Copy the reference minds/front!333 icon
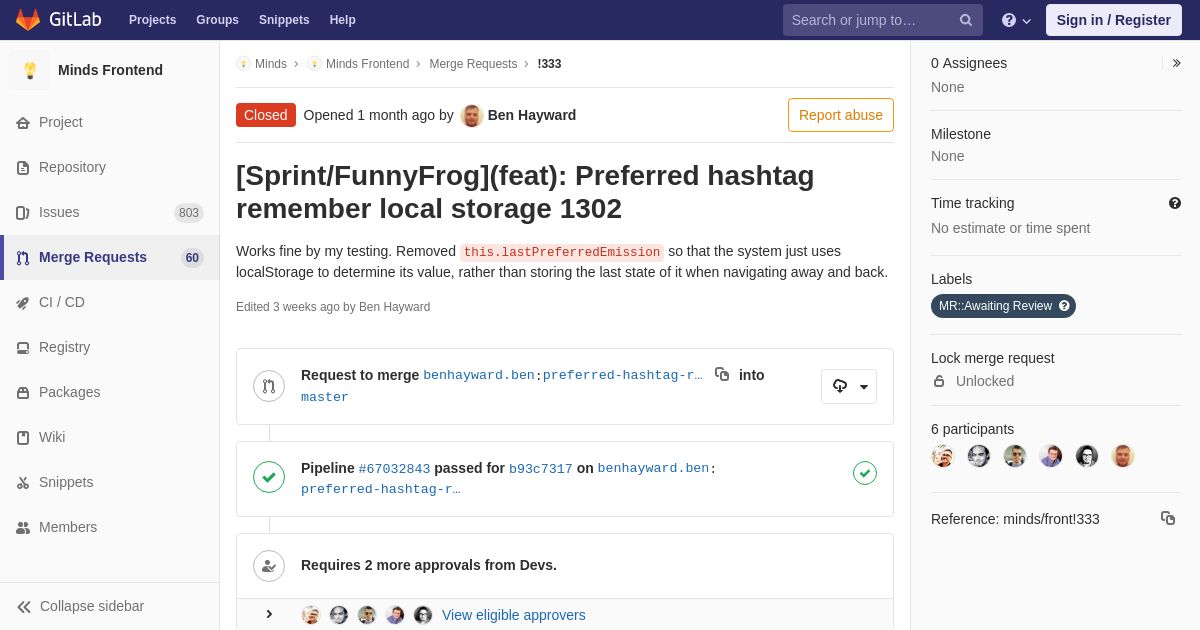Image resolution: width=1200 pixels, height=630 pixels. coord(1168,518)
